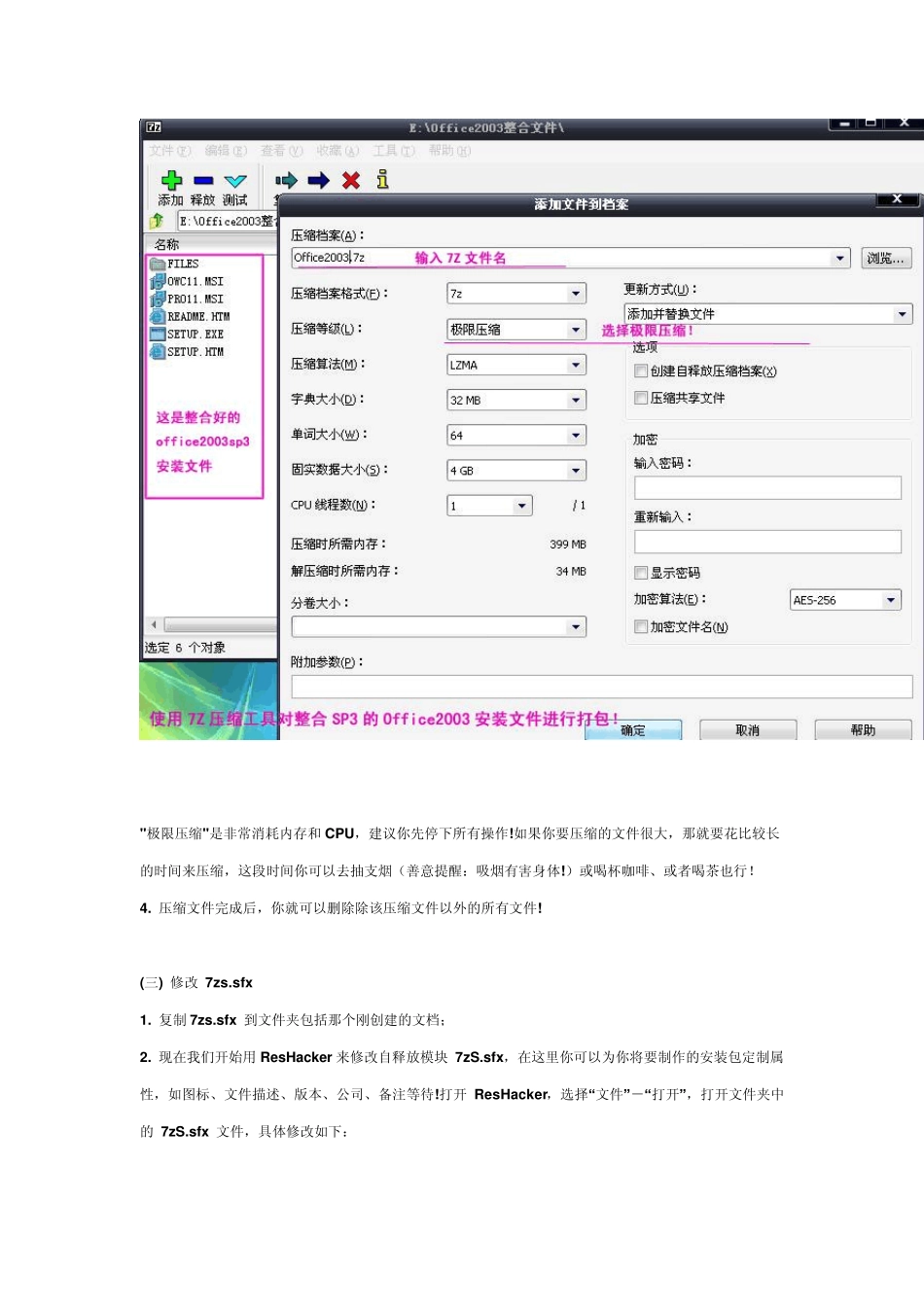Image resolution: width=924 pixels, height=1307 pixels.
Task: Toggle 显示密码 checkbox
Action: 641,573
